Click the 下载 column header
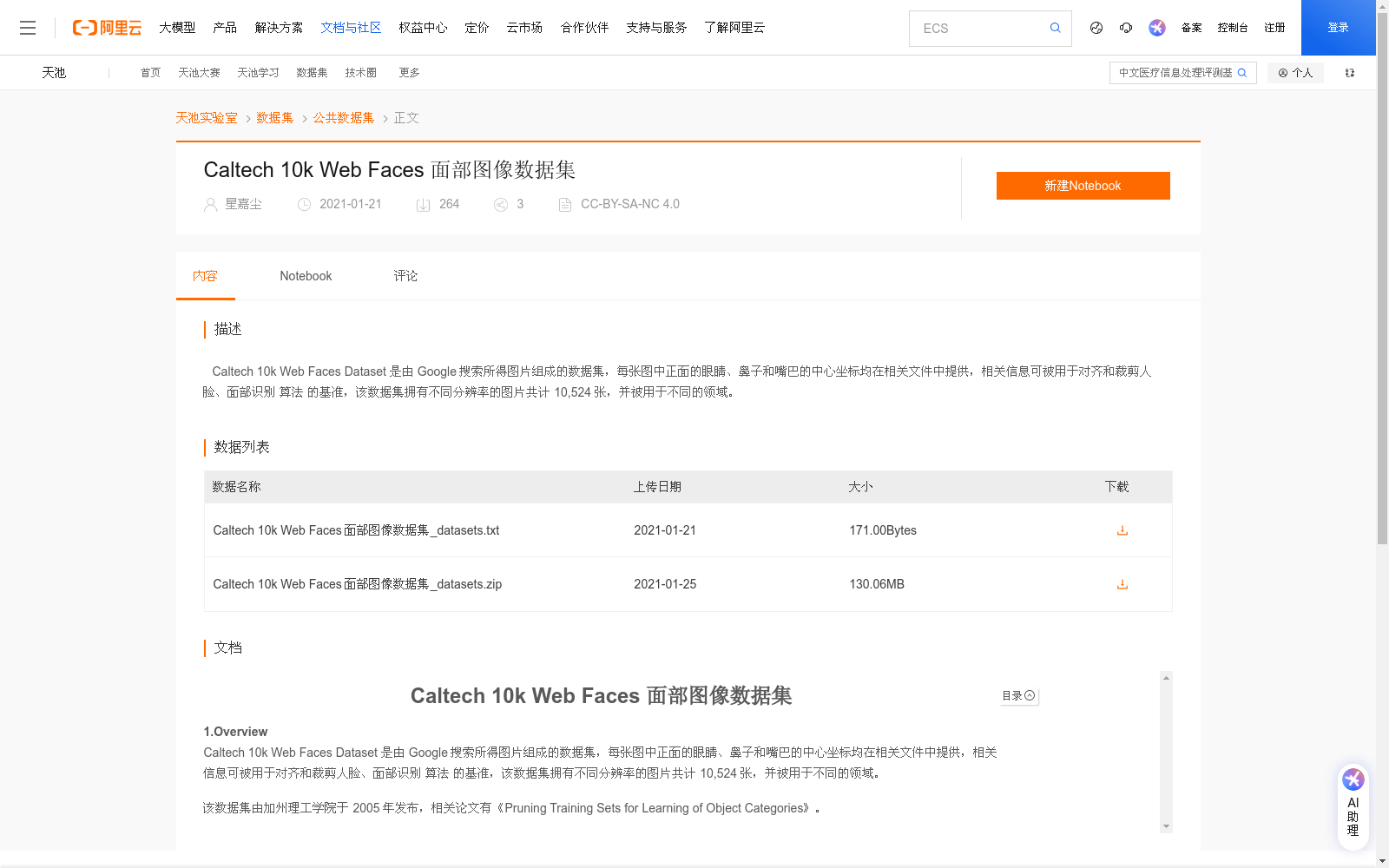The image size is (1389, 868). (x=1116, y=487)
